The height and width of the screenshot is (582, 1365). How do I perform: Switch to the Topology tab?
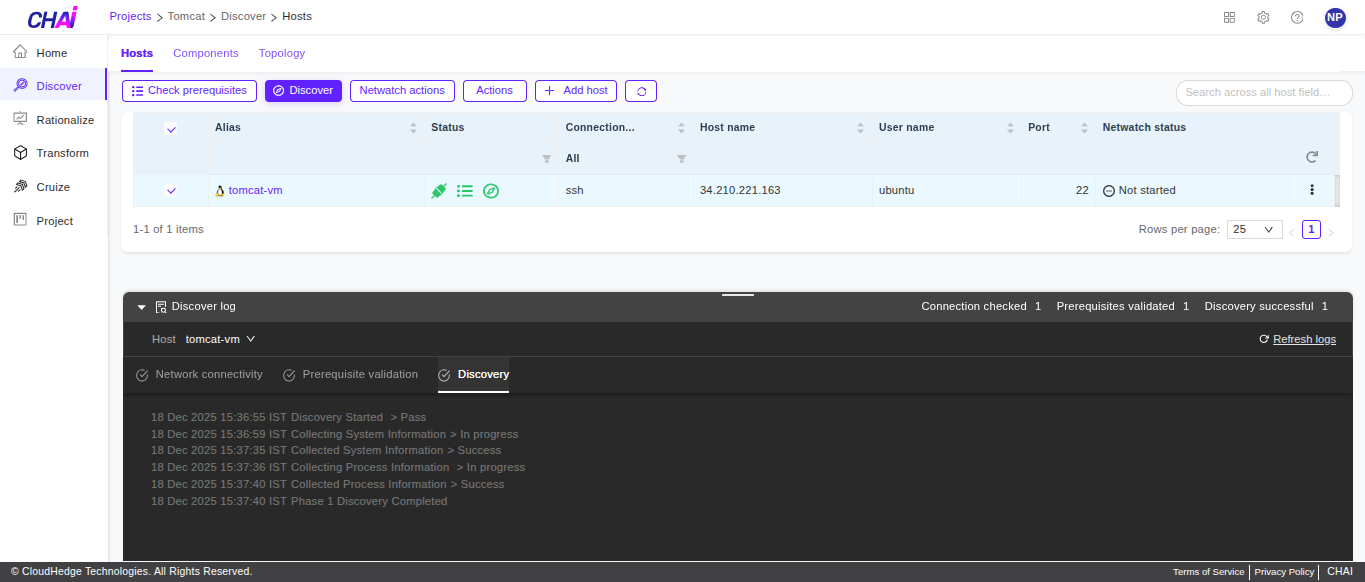click(282, 53)
